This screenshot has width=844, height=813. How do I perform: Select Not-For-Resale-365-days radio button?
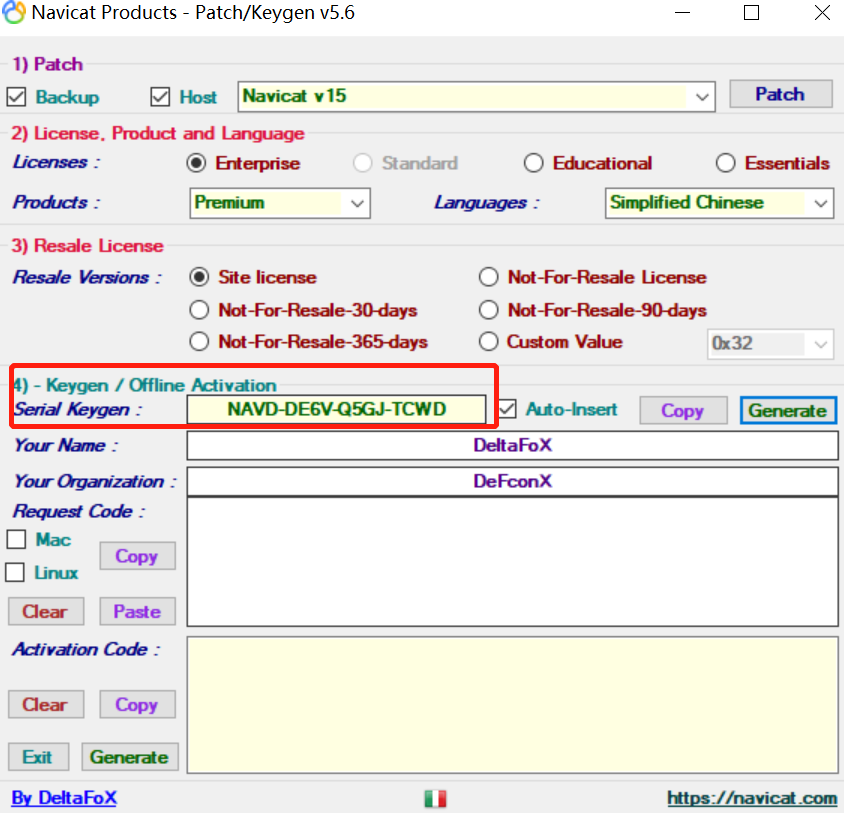coord(199,341)
